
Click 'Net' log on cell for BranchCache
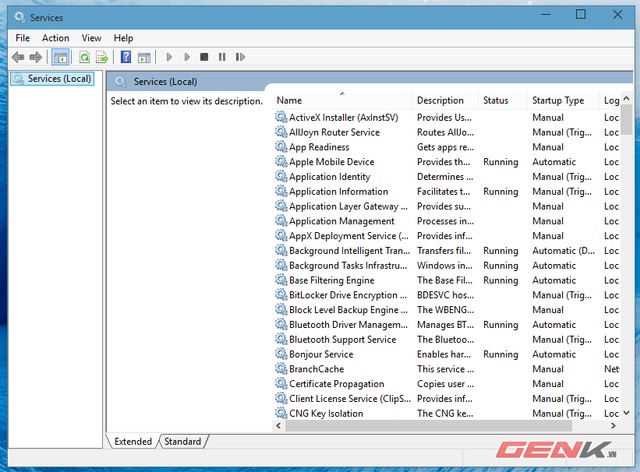[611, 369]
